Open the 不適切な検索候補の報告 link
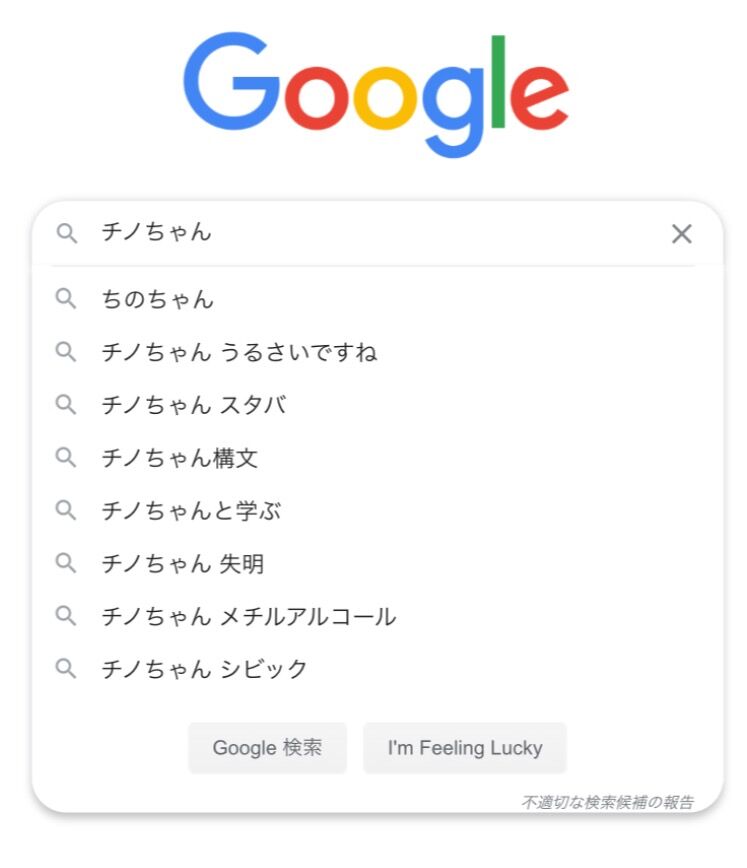This screenshot has width=747, height=868. (607, 802)
